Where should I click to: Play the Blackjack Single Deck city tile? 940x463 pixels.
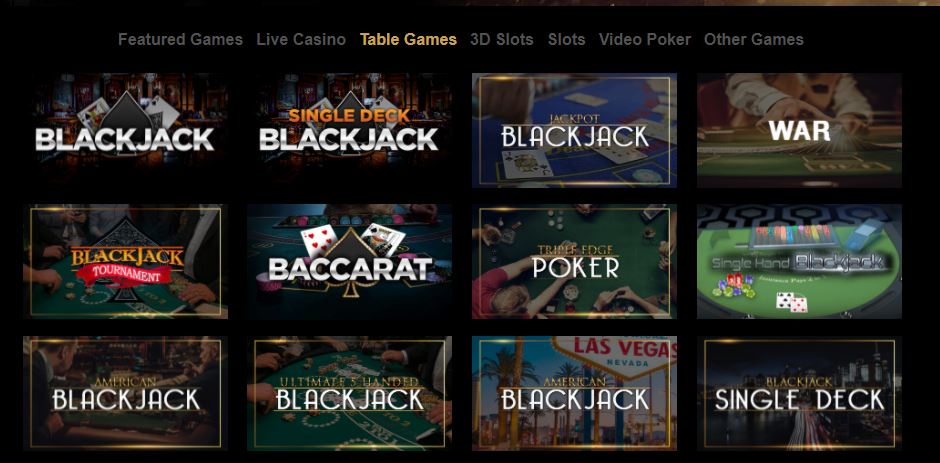click(799, 393)
